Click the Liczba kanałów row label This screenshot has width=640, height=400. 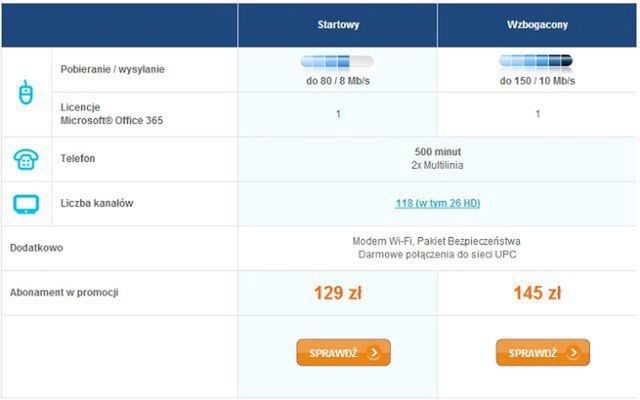98,203
